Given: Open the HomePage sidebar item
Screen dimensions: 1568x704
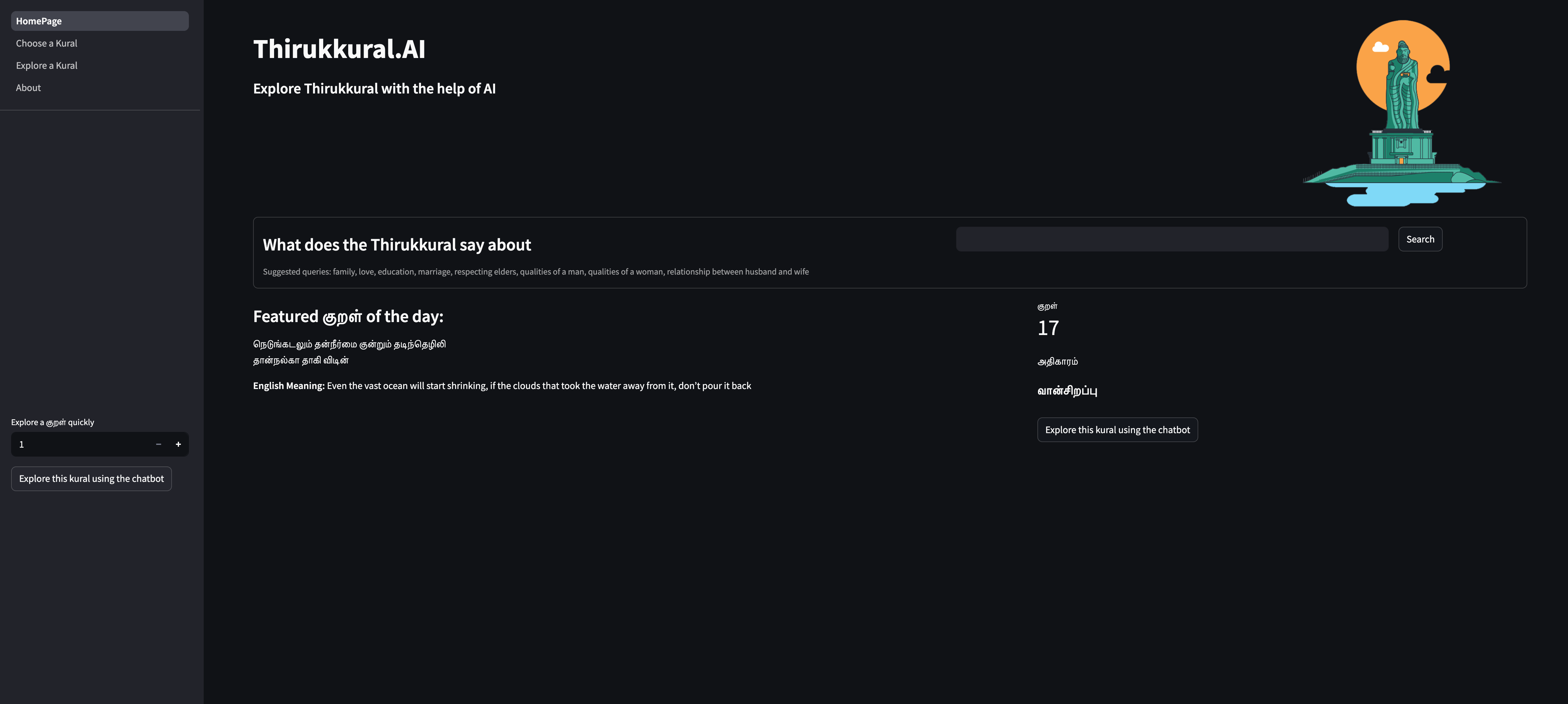Looking at the screenshot, I should (100, 21).
